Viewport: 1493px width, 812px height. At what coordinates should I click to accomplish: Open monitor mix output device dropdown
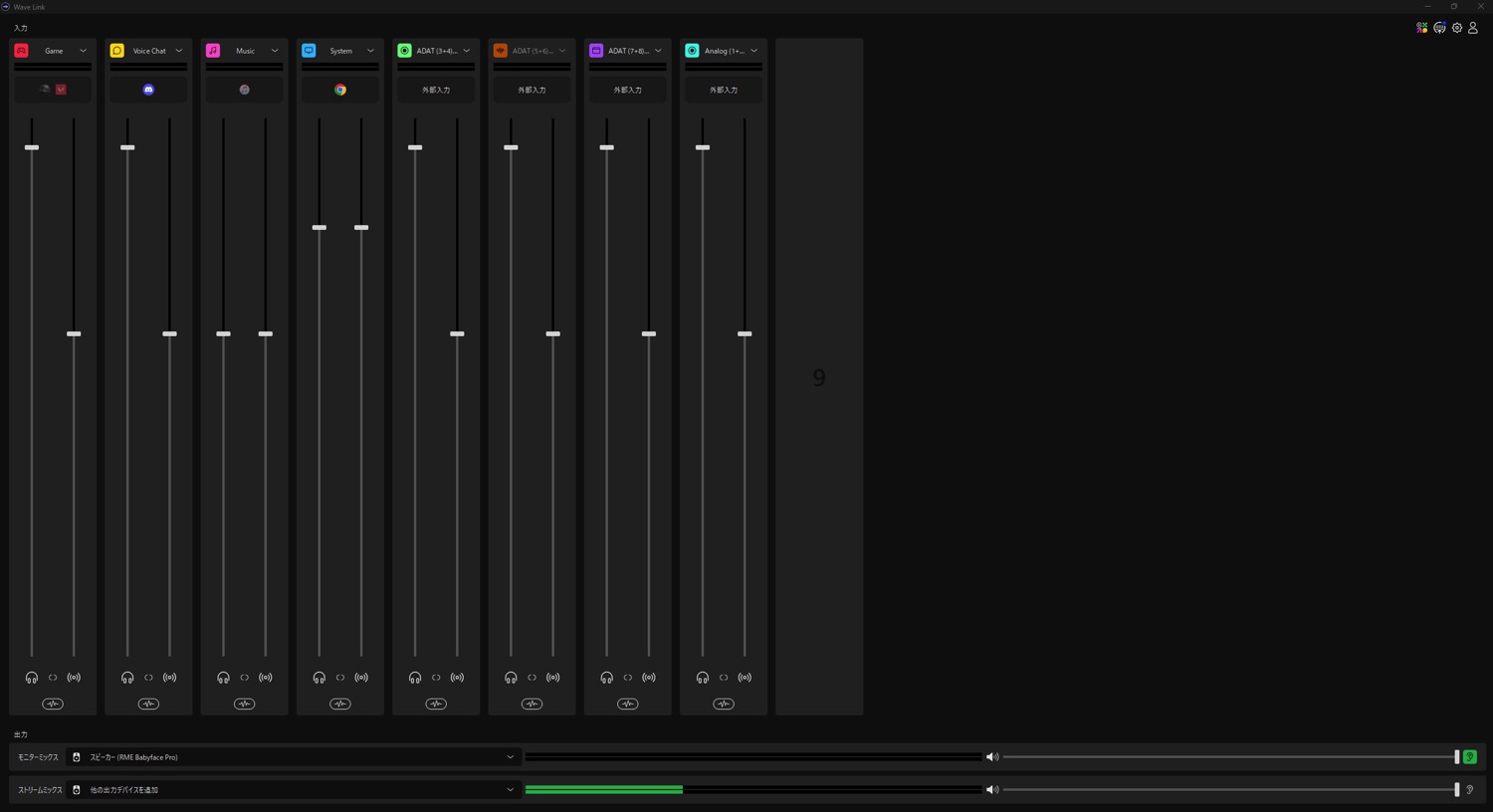coord(510,757)
